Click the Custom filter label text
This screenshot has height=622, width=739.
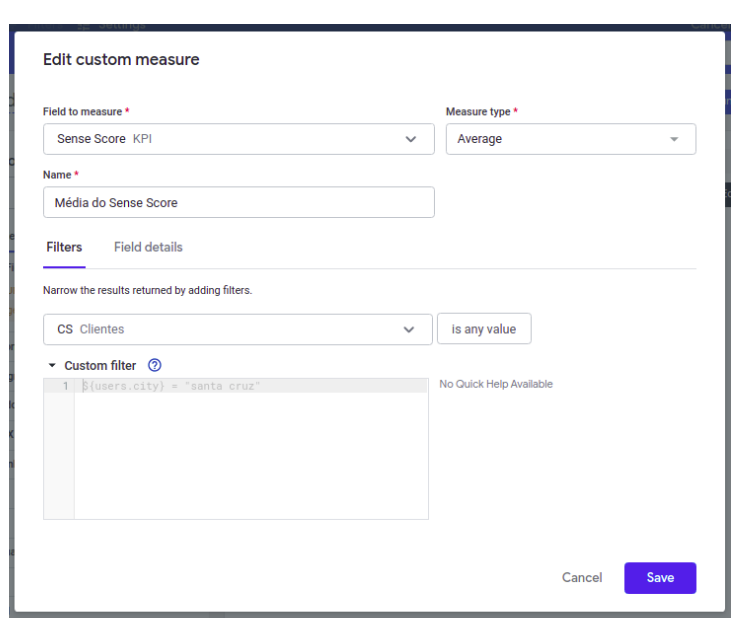coord(100,365)
